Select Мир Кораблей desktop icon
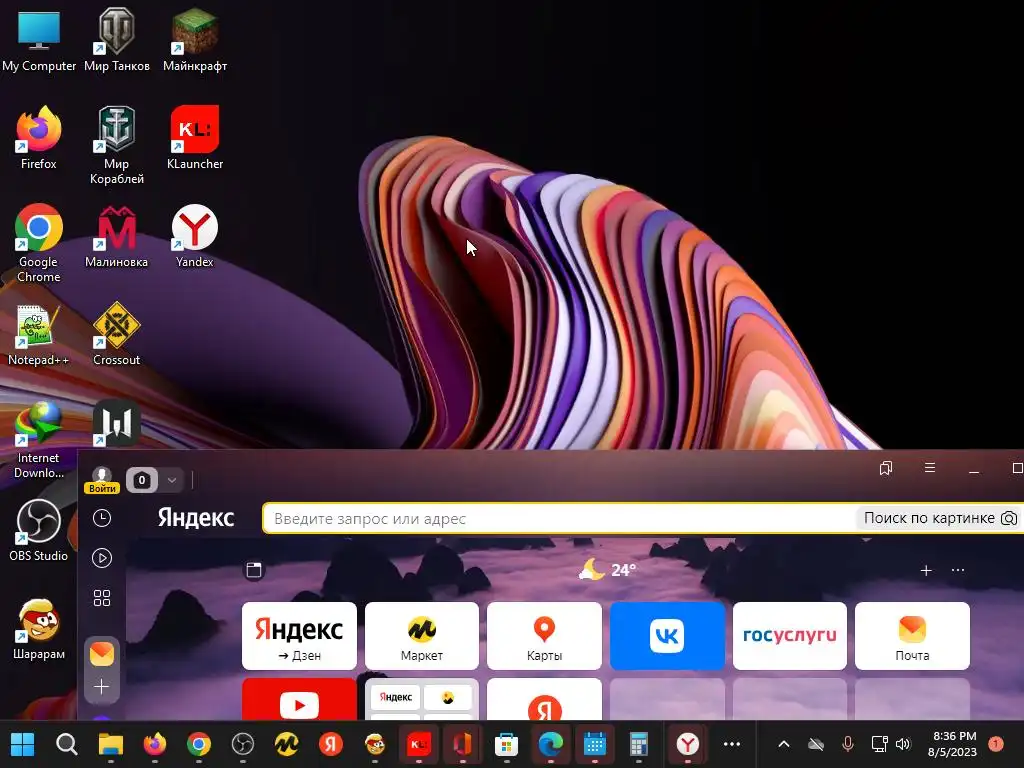Viewport: 1024px width, 768px height. point(116,145)
